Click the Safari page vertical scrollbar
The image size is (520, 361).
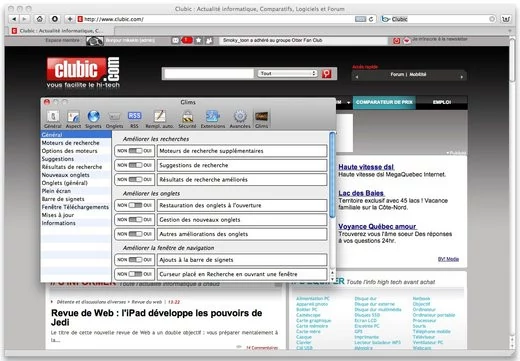pos(512,59)
